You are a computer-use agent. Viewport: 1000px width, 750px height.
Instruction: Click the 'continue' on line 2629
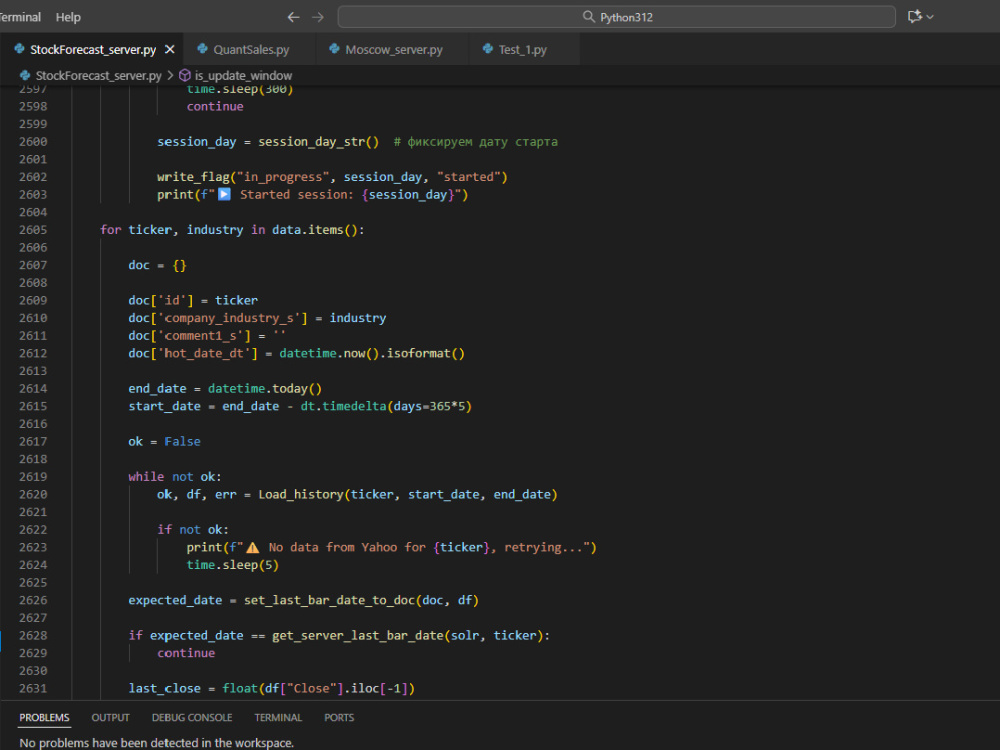coord(186,653)
